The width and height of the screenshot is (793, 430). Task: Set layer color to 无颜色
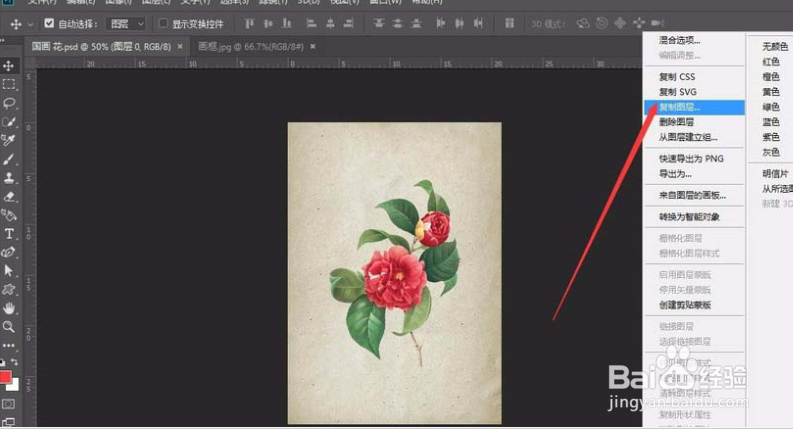click(x=771, y=47)
